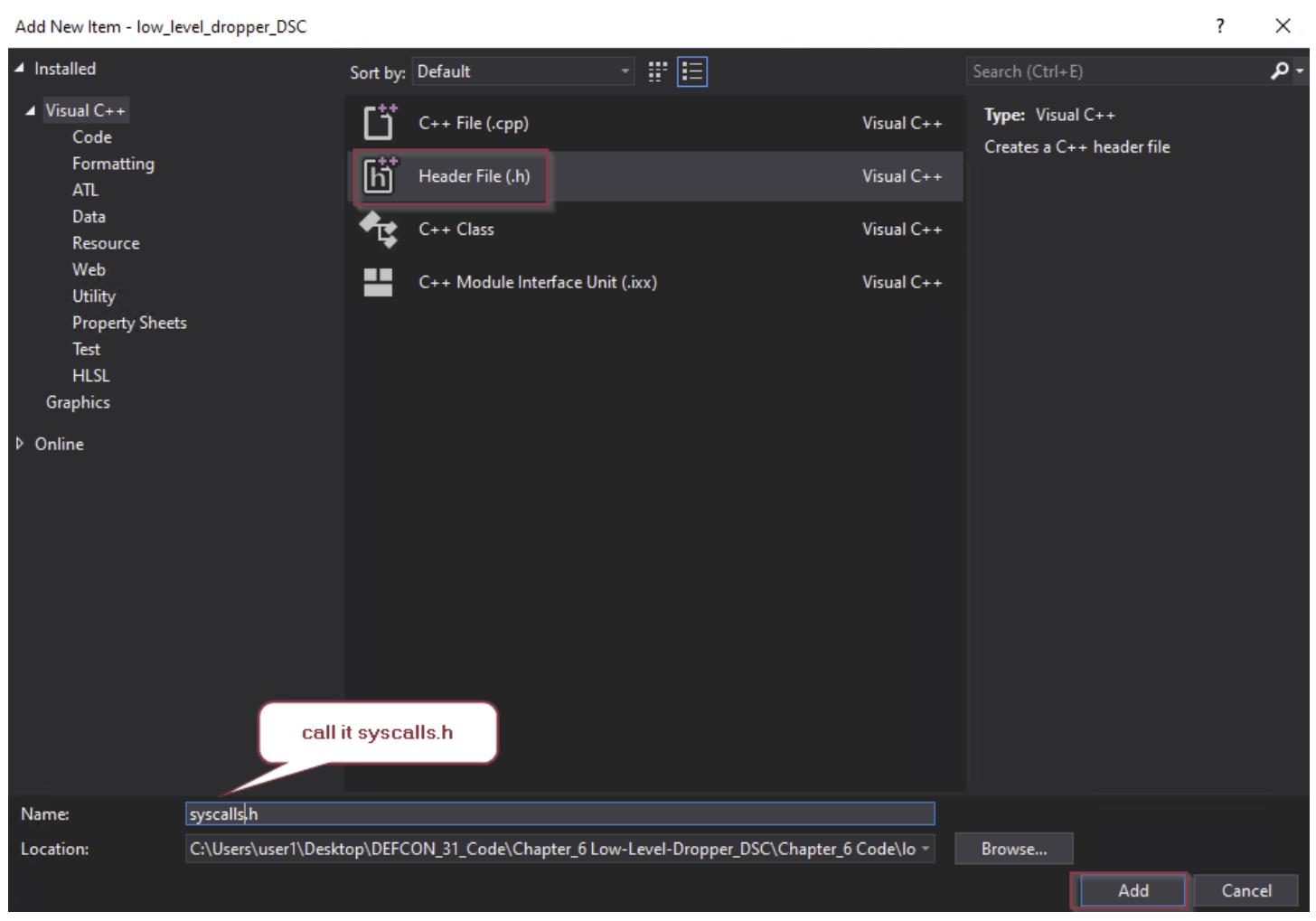The image size is (1316, 921).
Task: Collapse the Visual C++ tree node arrow
Action: click(x=31, y=110)
